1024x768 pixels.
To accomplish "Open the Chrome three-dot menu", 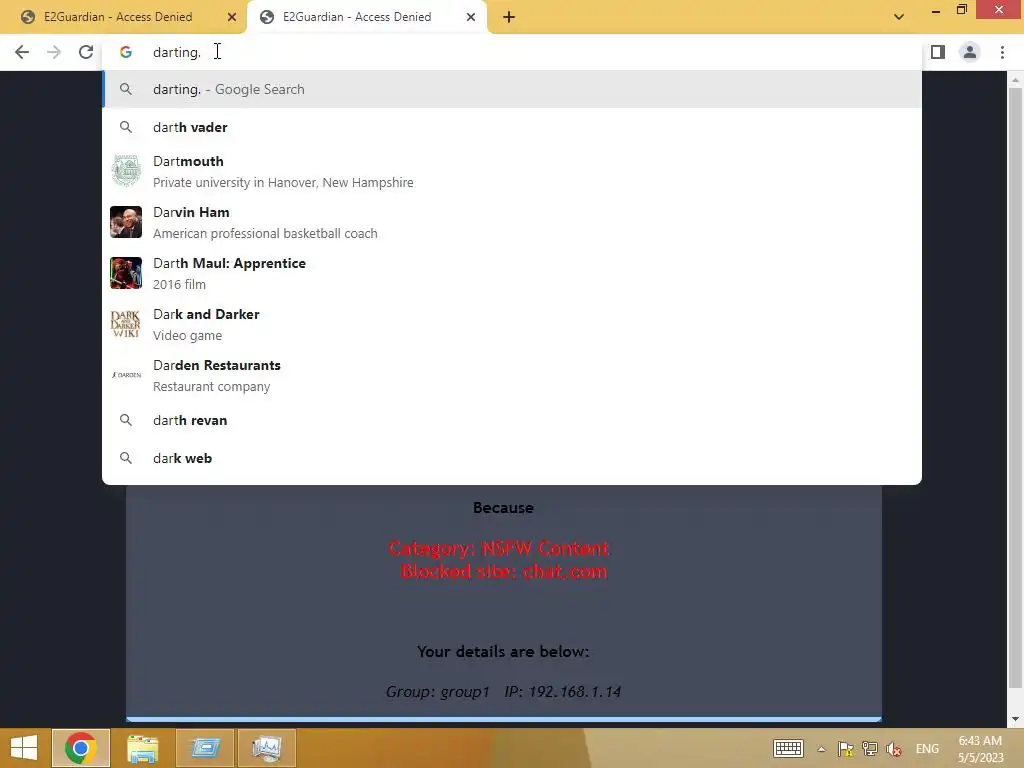I will [x=1002, y=52].
